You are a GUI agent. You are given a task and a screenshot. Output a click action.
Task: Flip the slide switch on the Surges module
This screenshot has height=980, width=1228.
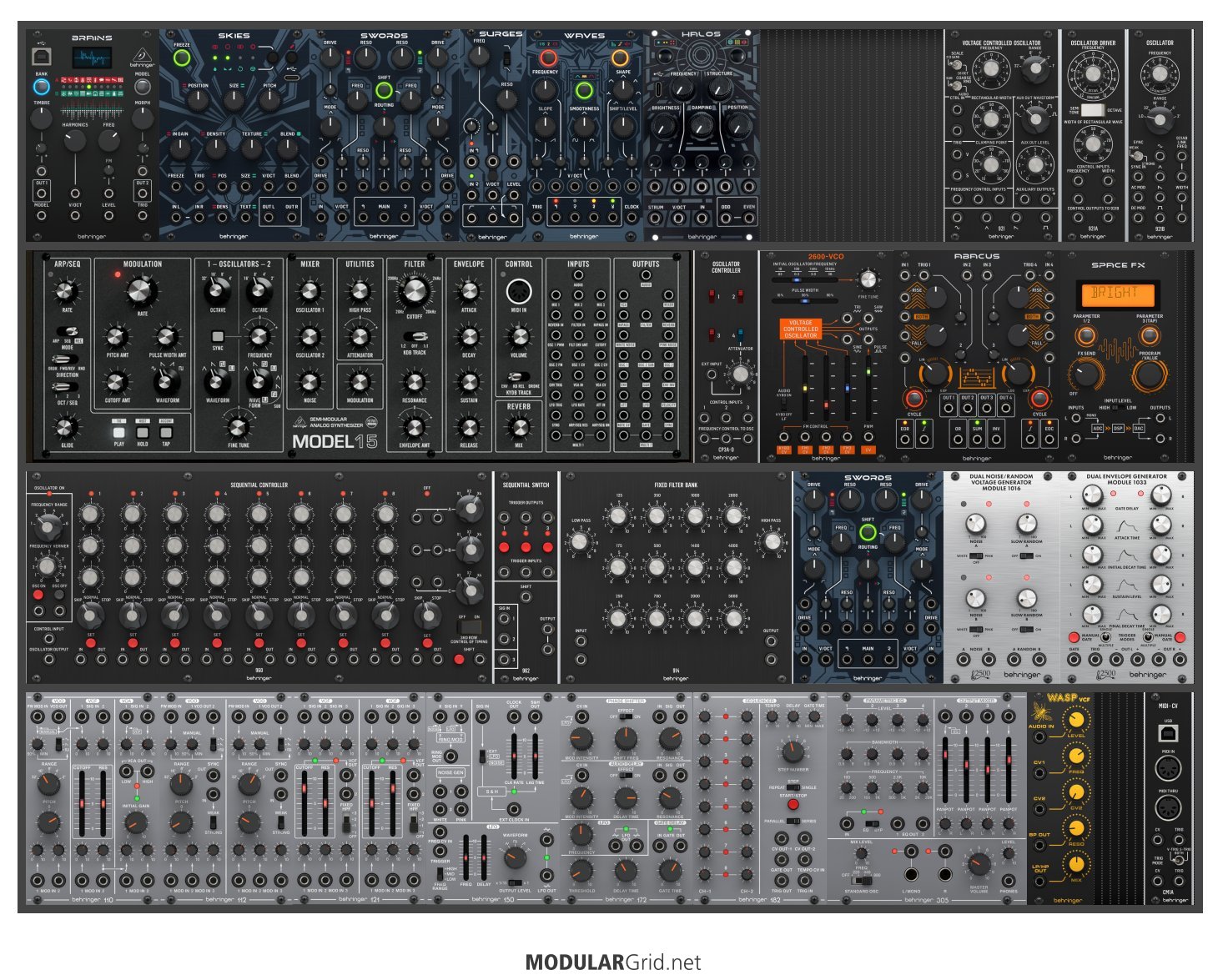tap(507, 59)
